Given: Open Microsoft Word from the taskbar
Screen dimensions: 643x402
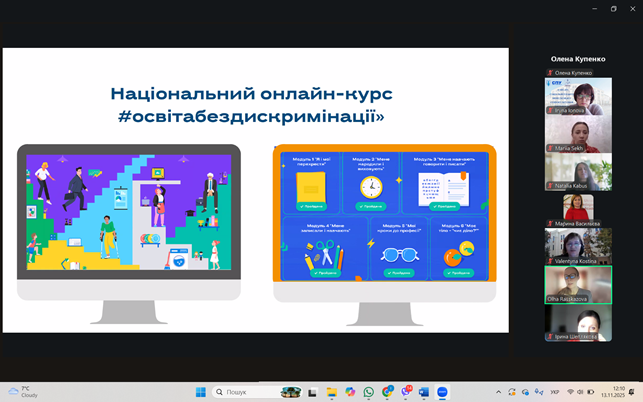Looking at the screenshot, I should [x=423, y=392].
